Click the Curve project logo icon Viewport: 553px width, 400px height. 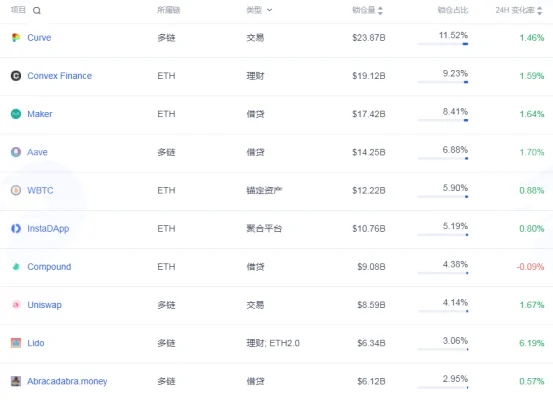coord(16,37)
